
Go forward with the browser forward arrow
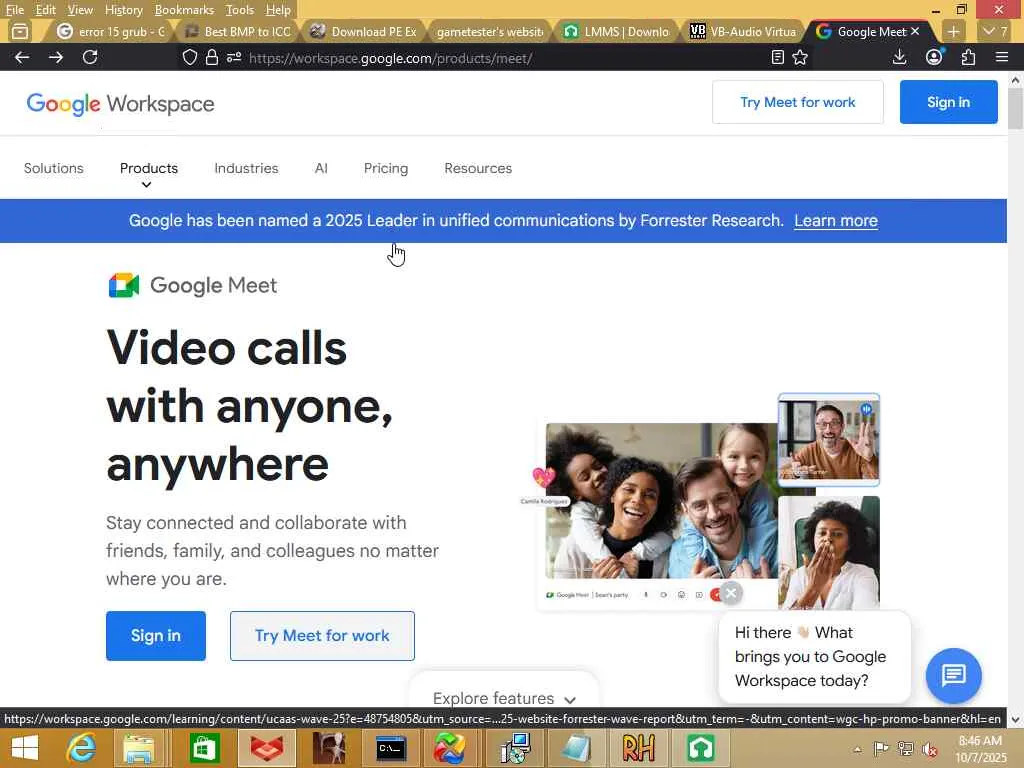click(x=56, y=57)
